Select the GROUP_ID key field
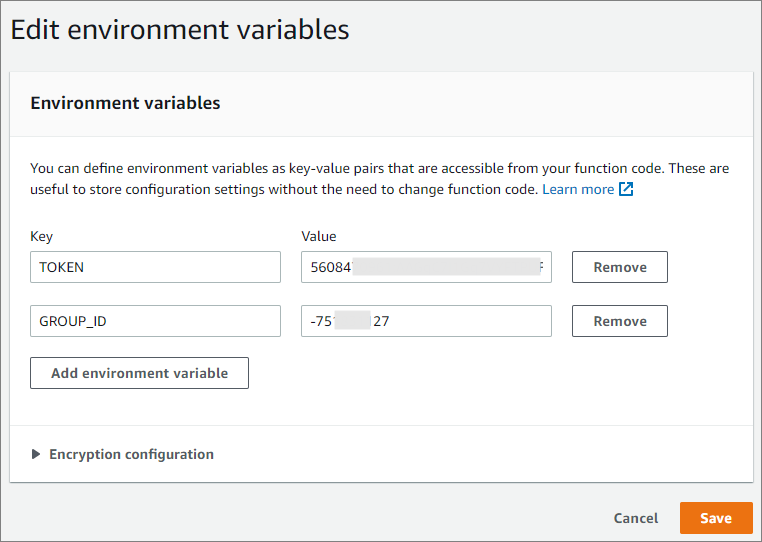 155,321
